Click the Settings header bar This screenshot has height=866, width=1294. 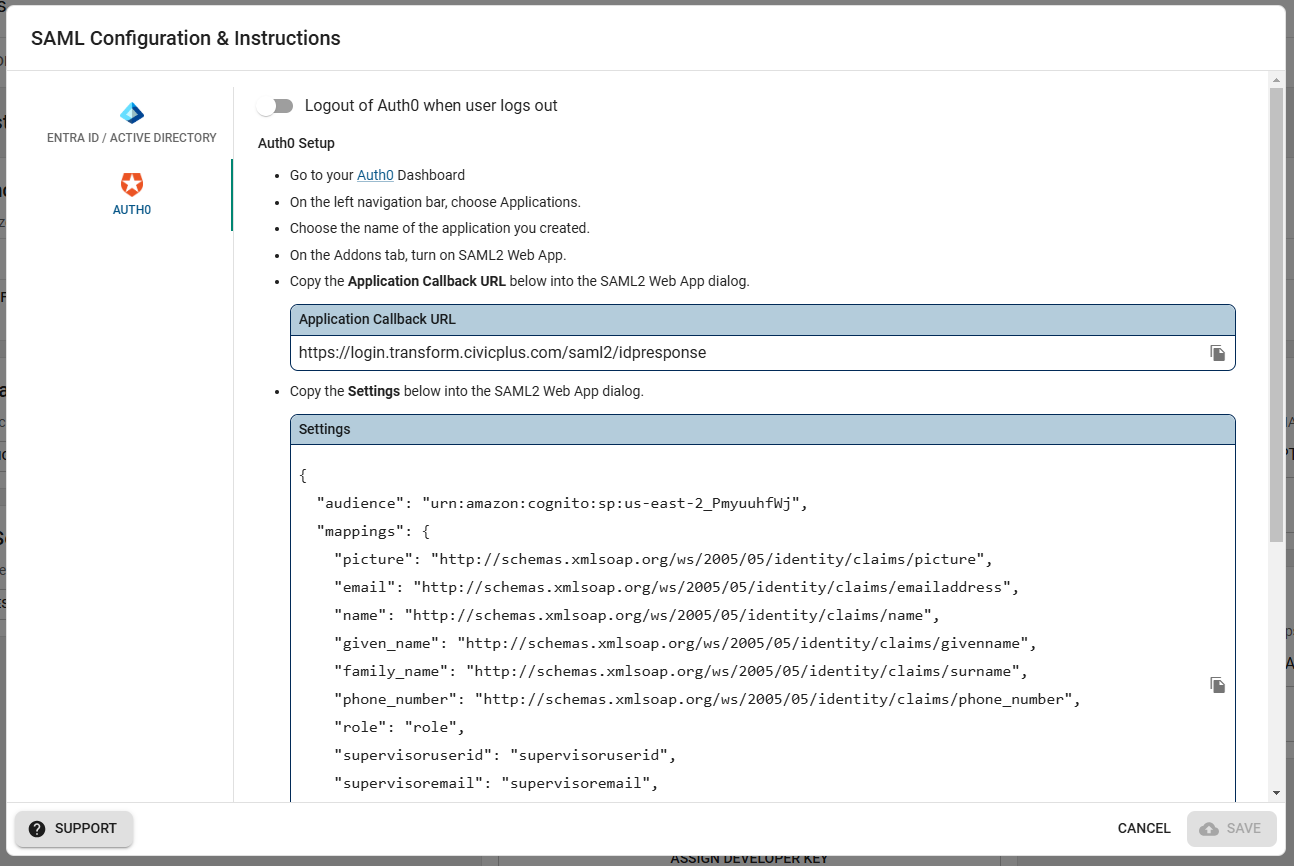763,429
